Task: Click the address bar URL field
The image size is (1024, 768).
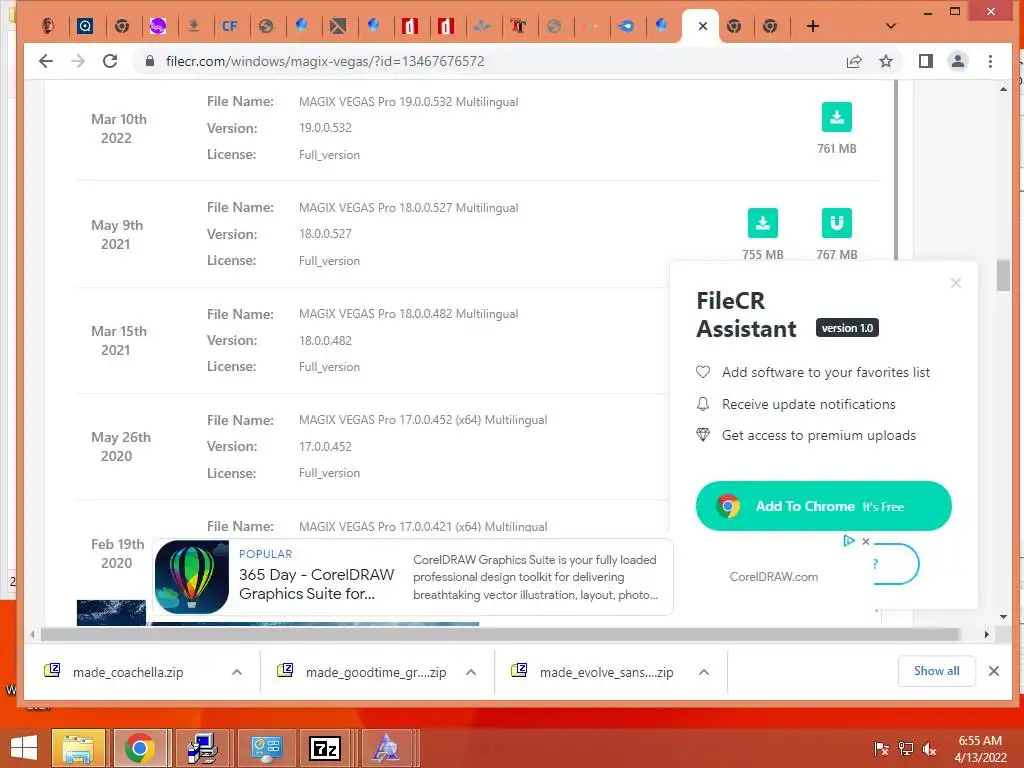Action: click(x=490, y=61)
